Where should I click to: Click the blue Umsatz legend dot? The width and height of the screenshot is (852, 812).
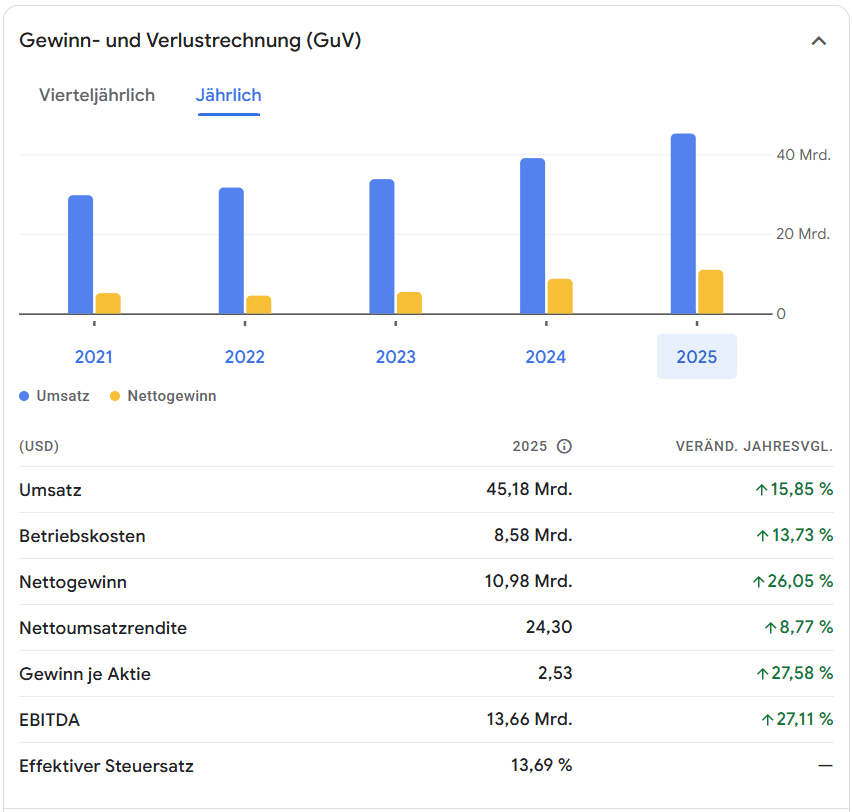click(24, 396)
